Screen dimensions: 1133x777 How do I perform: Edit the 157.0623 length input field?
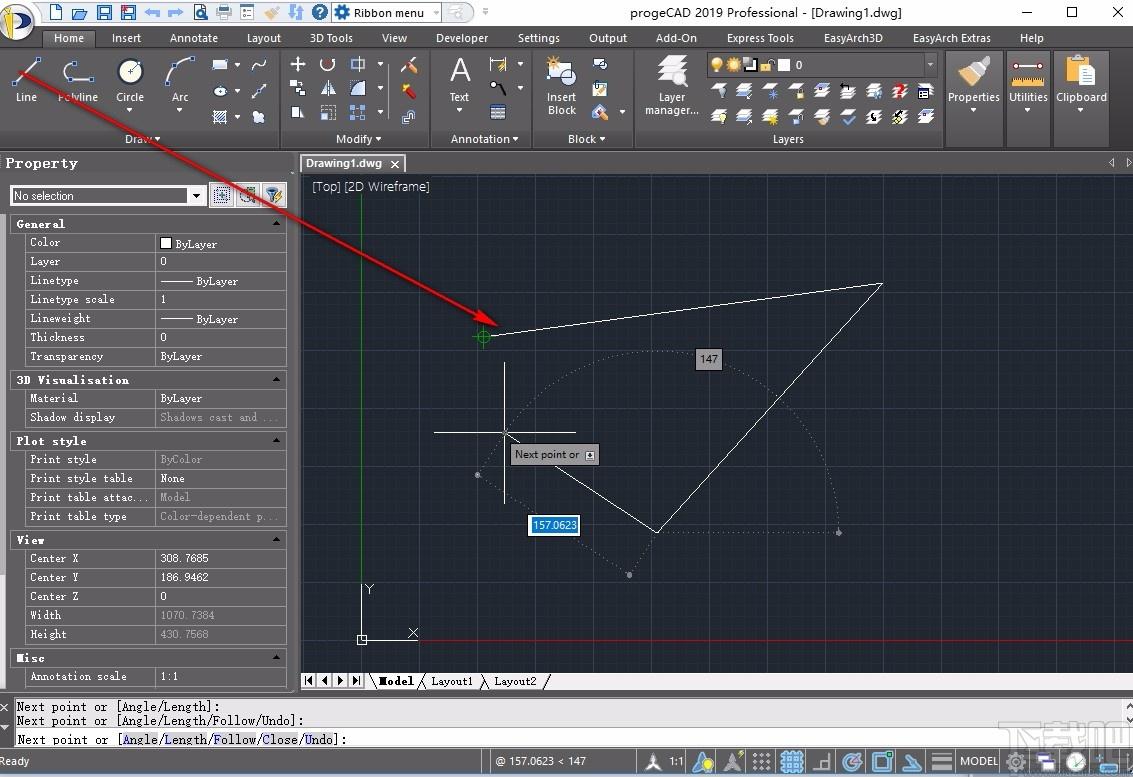click(554, 525)
